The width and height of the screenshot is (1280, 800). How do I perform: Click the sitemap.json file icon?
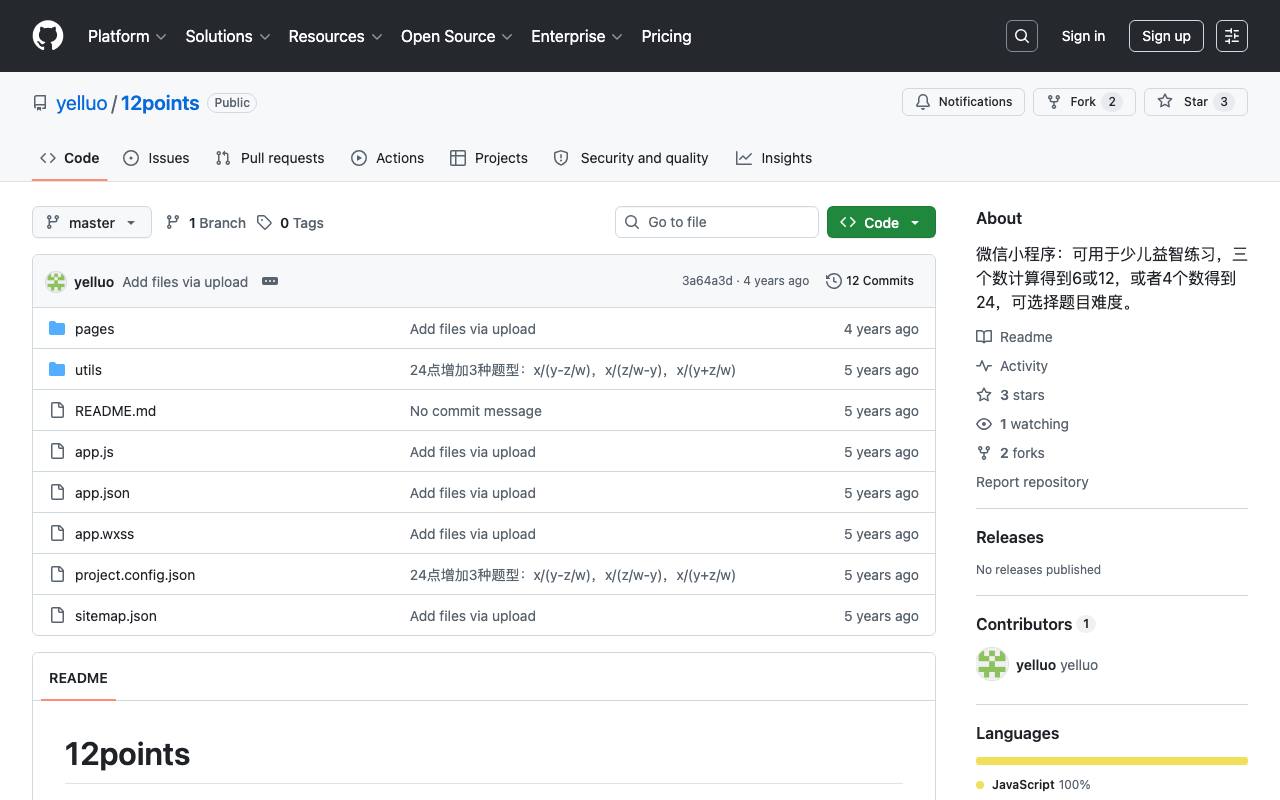click(x=57, y=616)
